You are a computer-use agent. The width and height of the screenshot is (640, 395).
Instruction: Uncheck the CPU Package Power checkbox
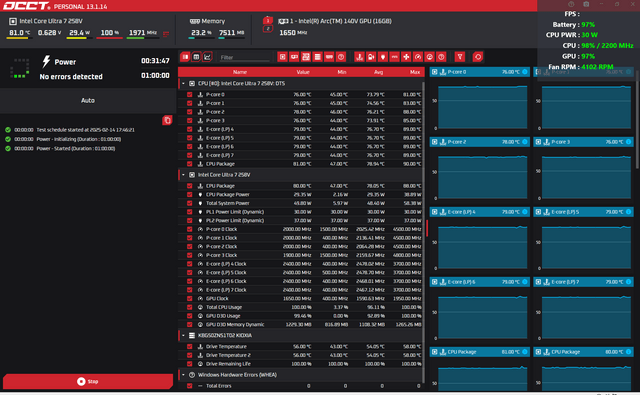coord(189,195)
